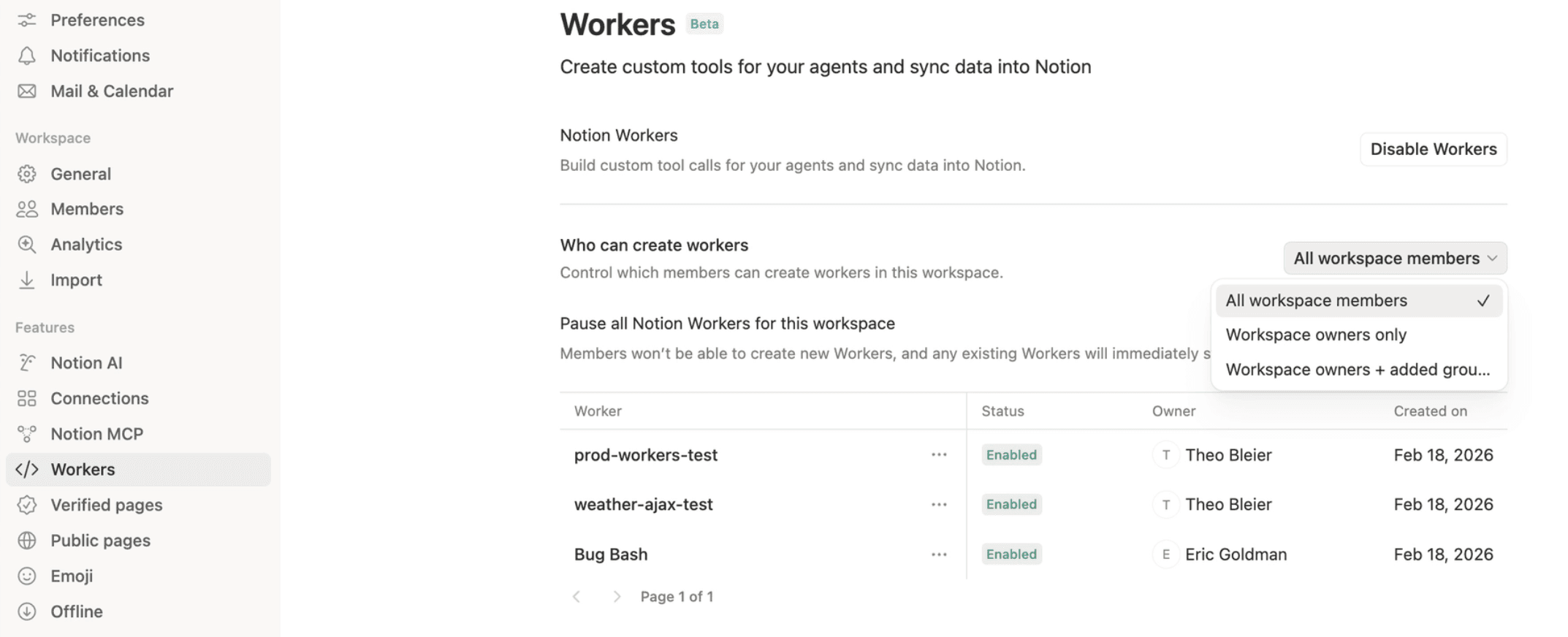Click the Notifications bell icon

pos(27,56)
